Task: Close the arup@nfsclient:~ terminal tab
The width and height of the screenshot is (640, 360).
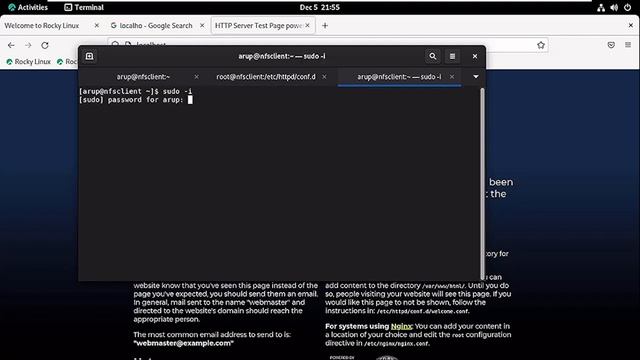Action: coord(196,77)
